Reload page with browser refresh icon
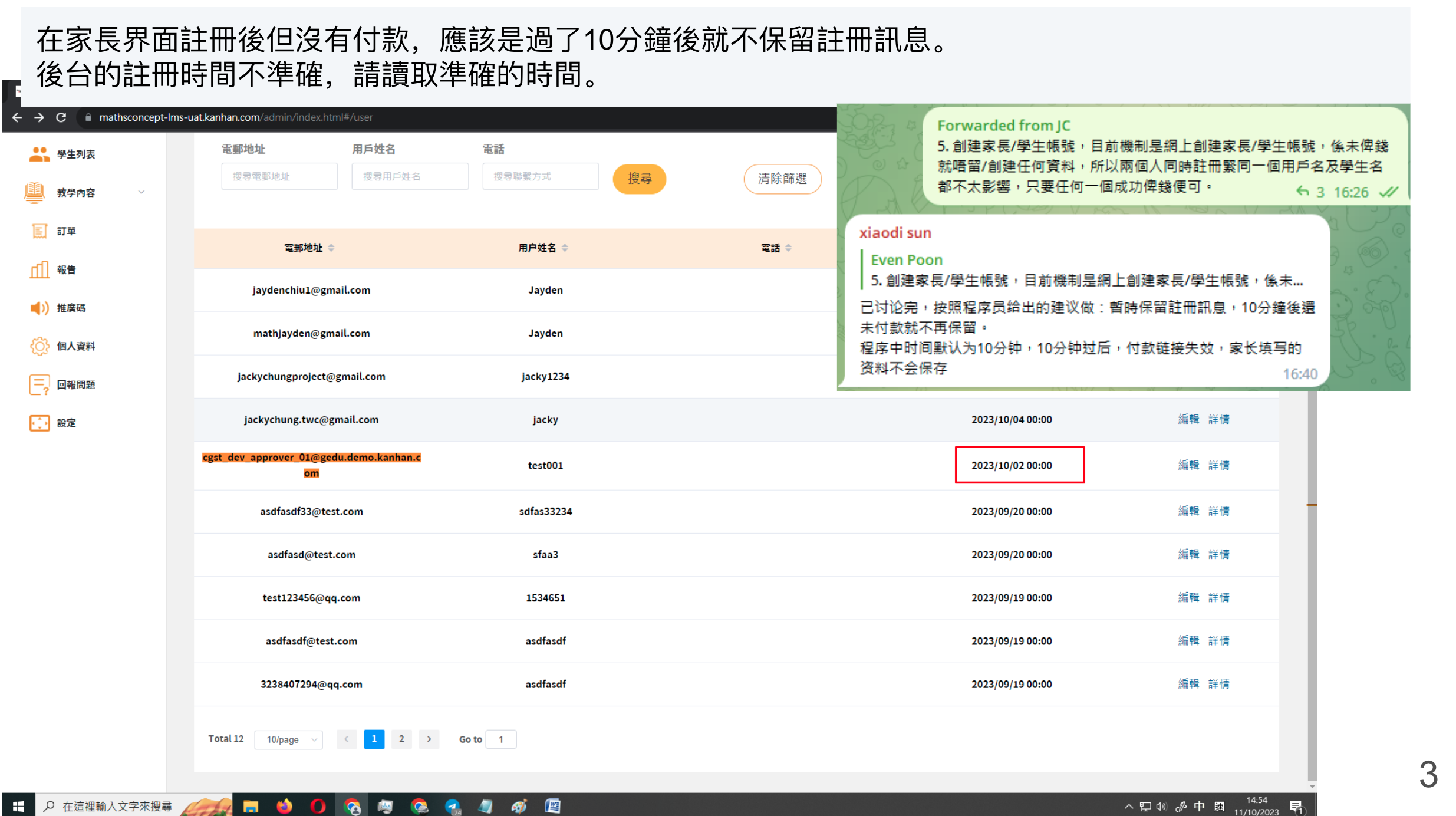Viewport: 1456px width, 816px height. point(61,117)
